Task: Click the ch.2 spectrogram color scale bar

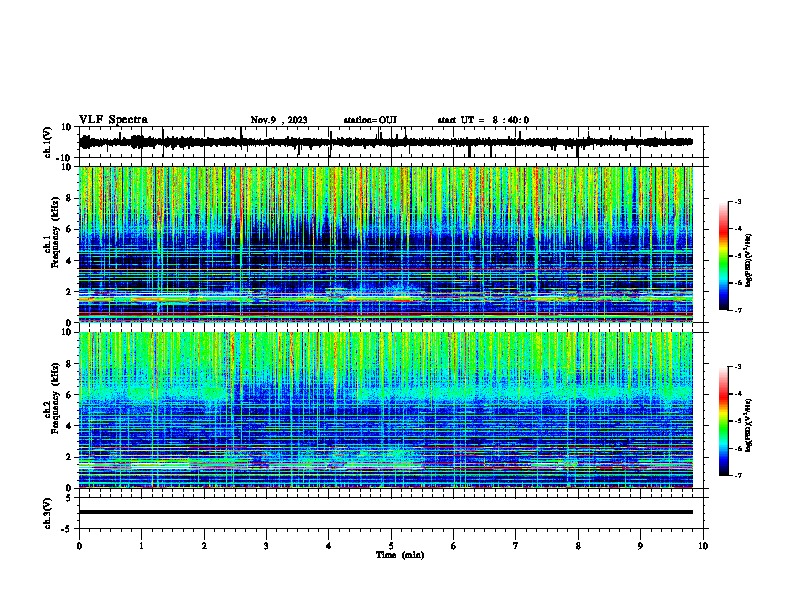Action: 724,421
